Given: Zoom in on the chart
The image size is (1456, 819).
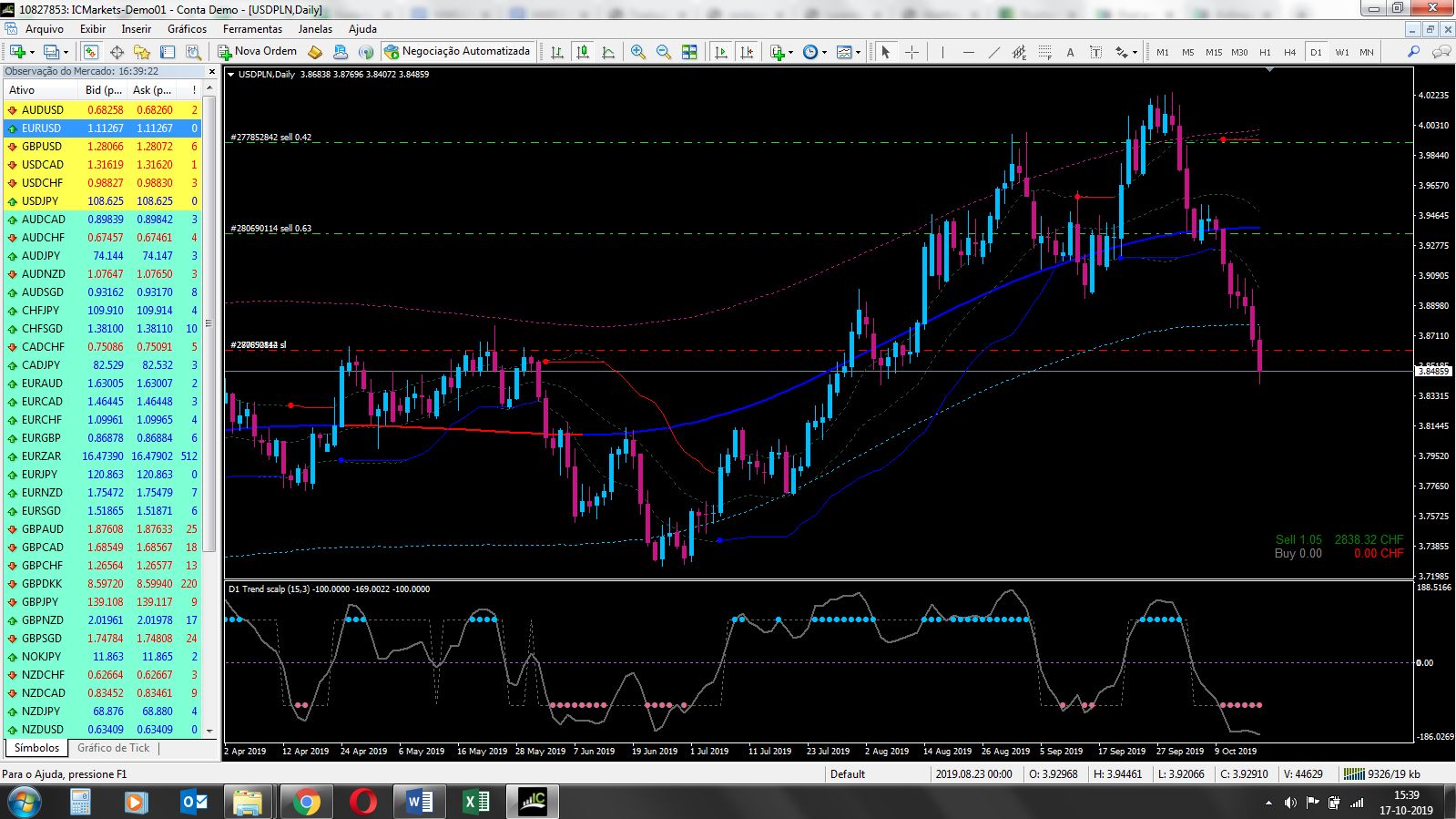Looking at the screenshot, I should click(x=638, y=52).
